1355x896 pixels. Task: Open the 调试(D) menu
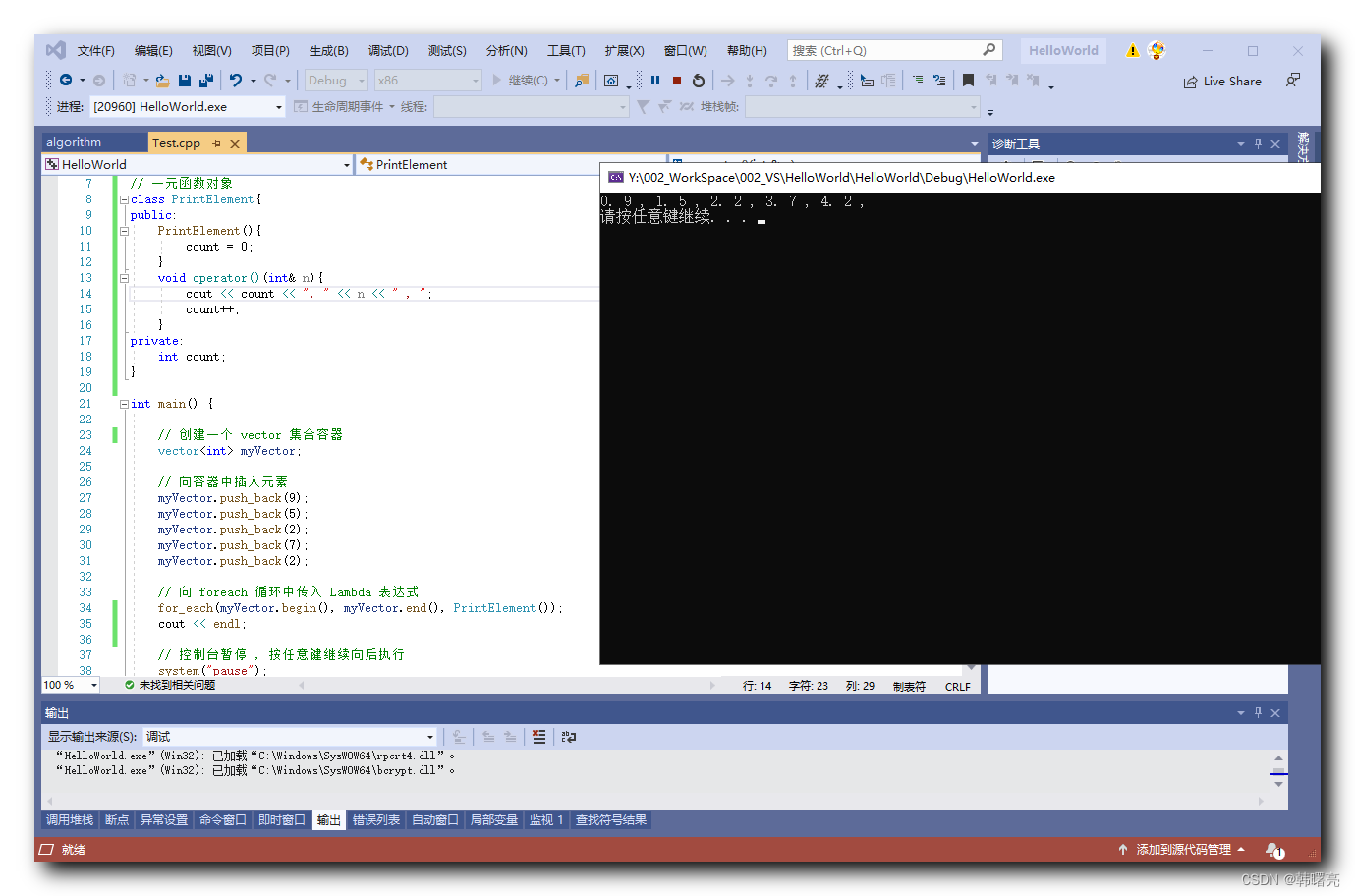(387, 50)
